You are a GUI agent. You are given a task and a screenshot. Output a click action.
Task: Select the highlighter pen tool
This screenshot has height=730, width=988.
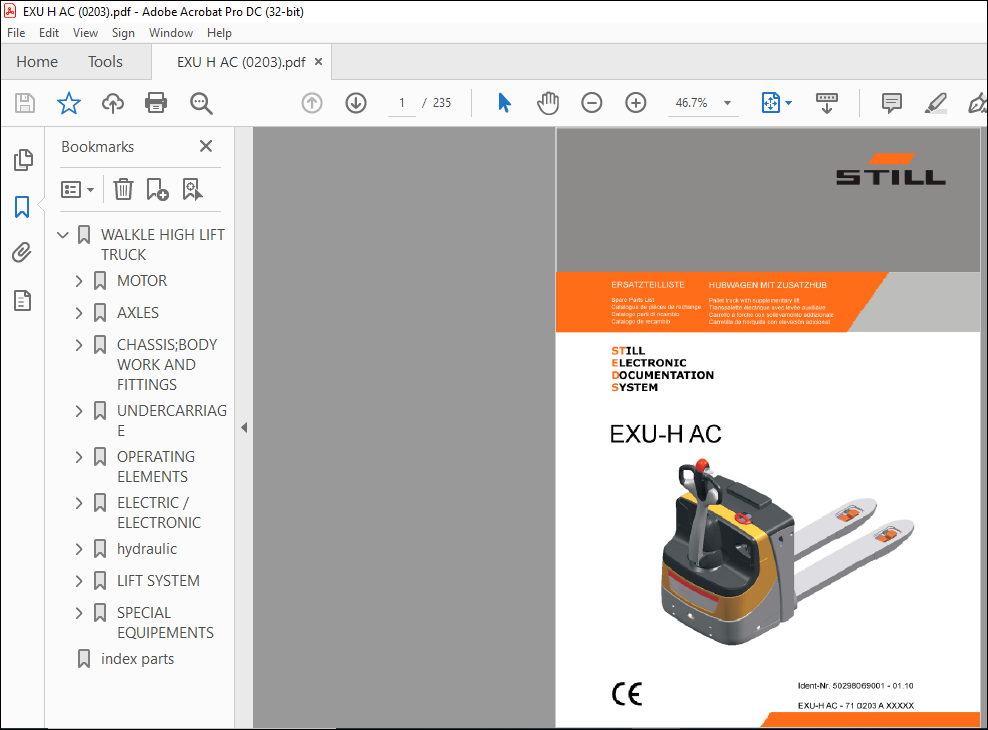pos(936,103)
